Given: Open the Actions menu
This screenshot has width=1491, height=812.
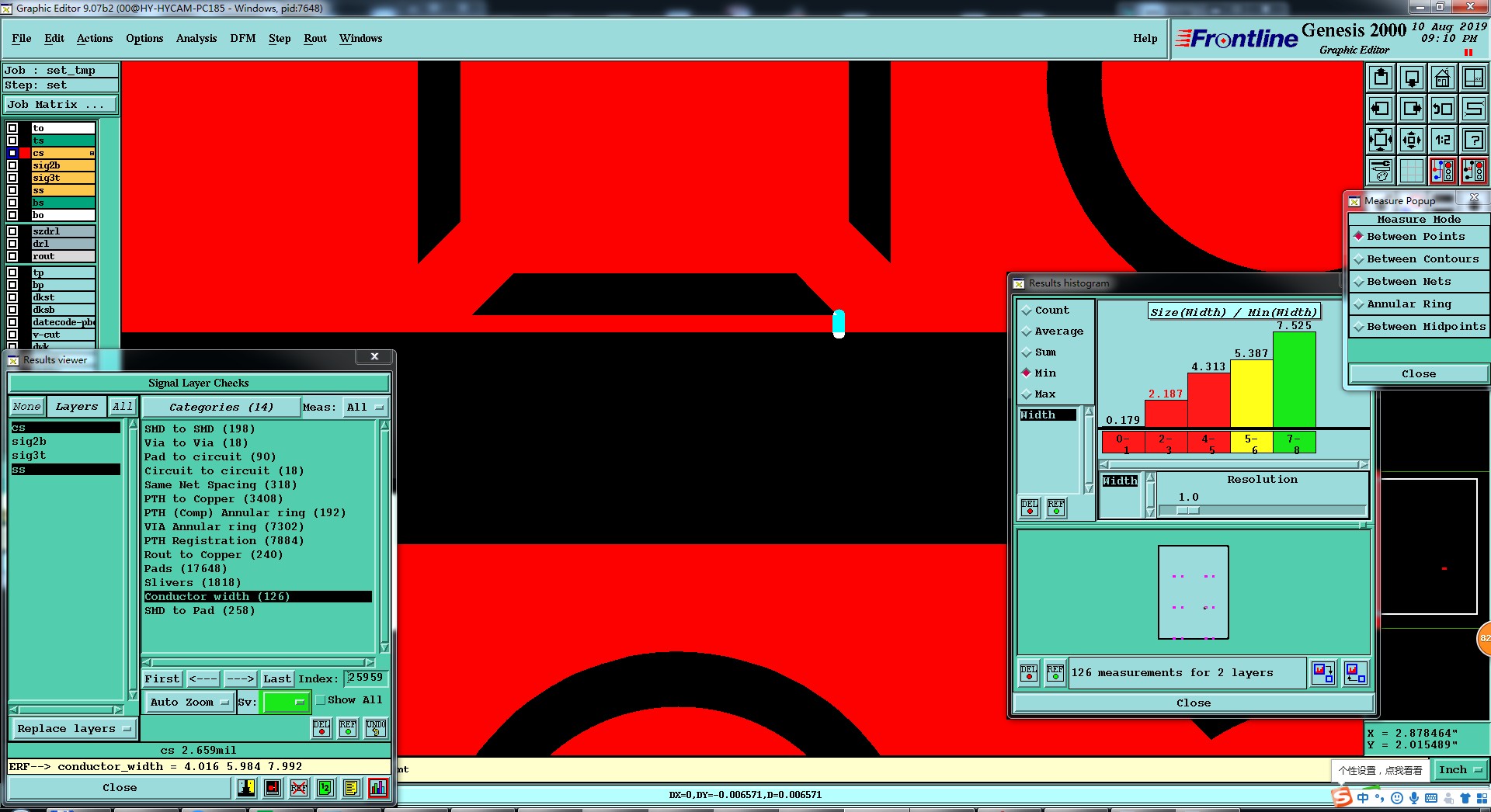Looking at the screenshot, I should coord(95,38).
